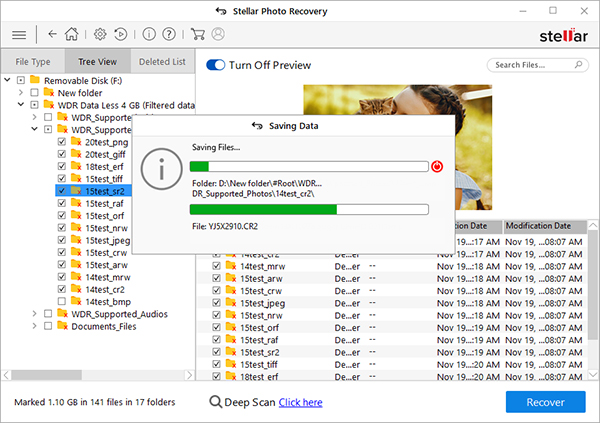Click the 14test_bmp folder icon in tree
This screenshot has height=423, width=600.
tap(76, 301)
